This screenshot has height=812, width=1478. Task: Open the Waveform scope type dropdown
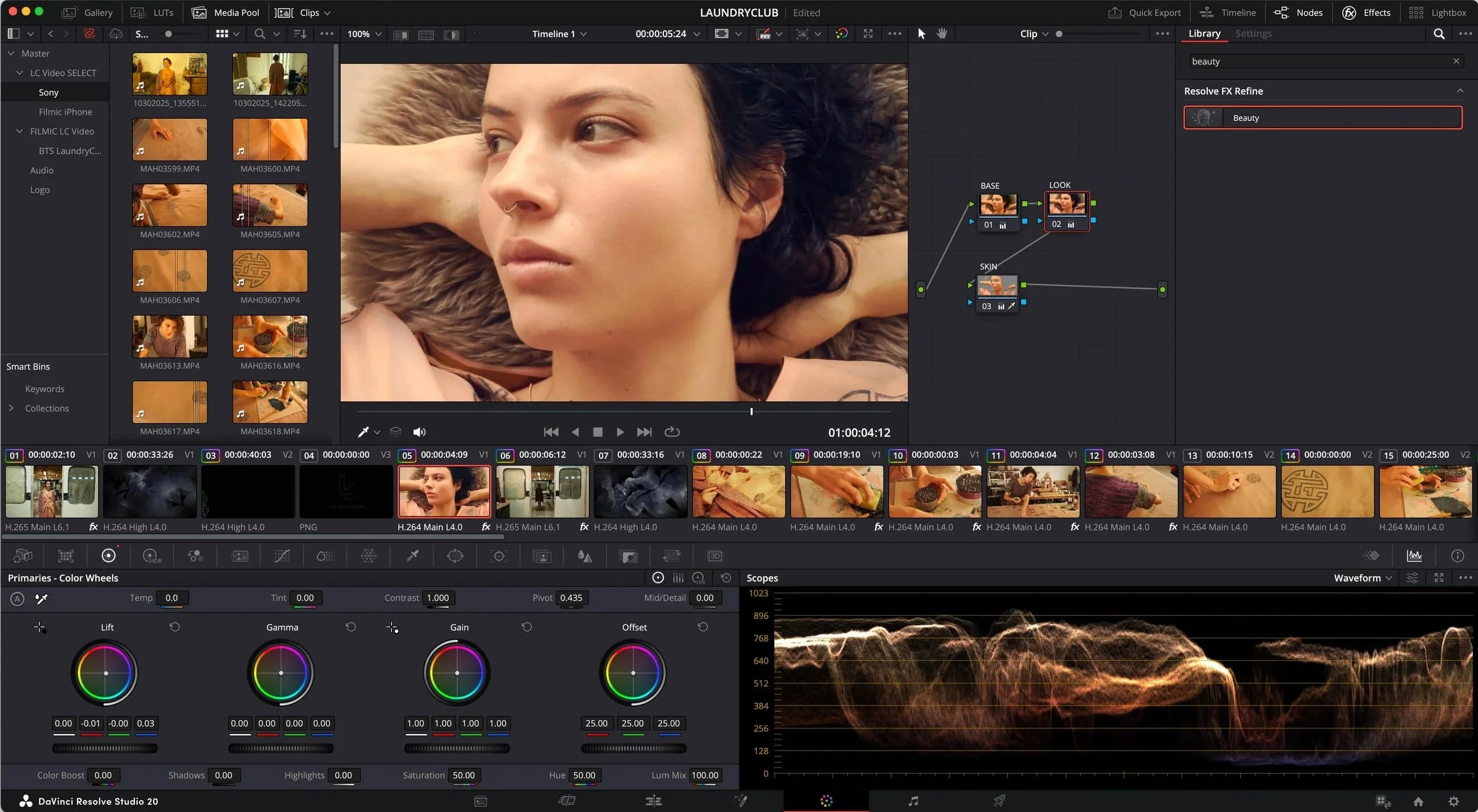point(1362,578)
